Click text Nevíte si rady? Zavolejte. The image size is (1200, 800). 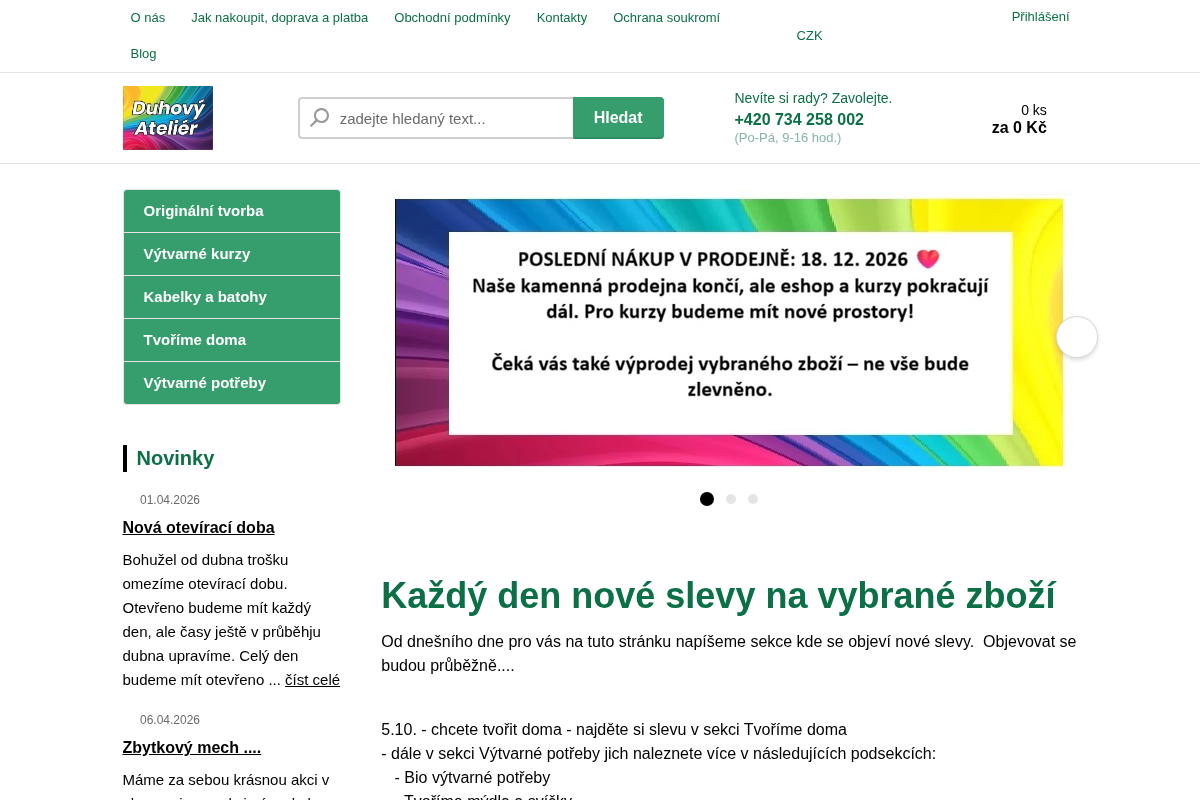click(x=813, y=98)
